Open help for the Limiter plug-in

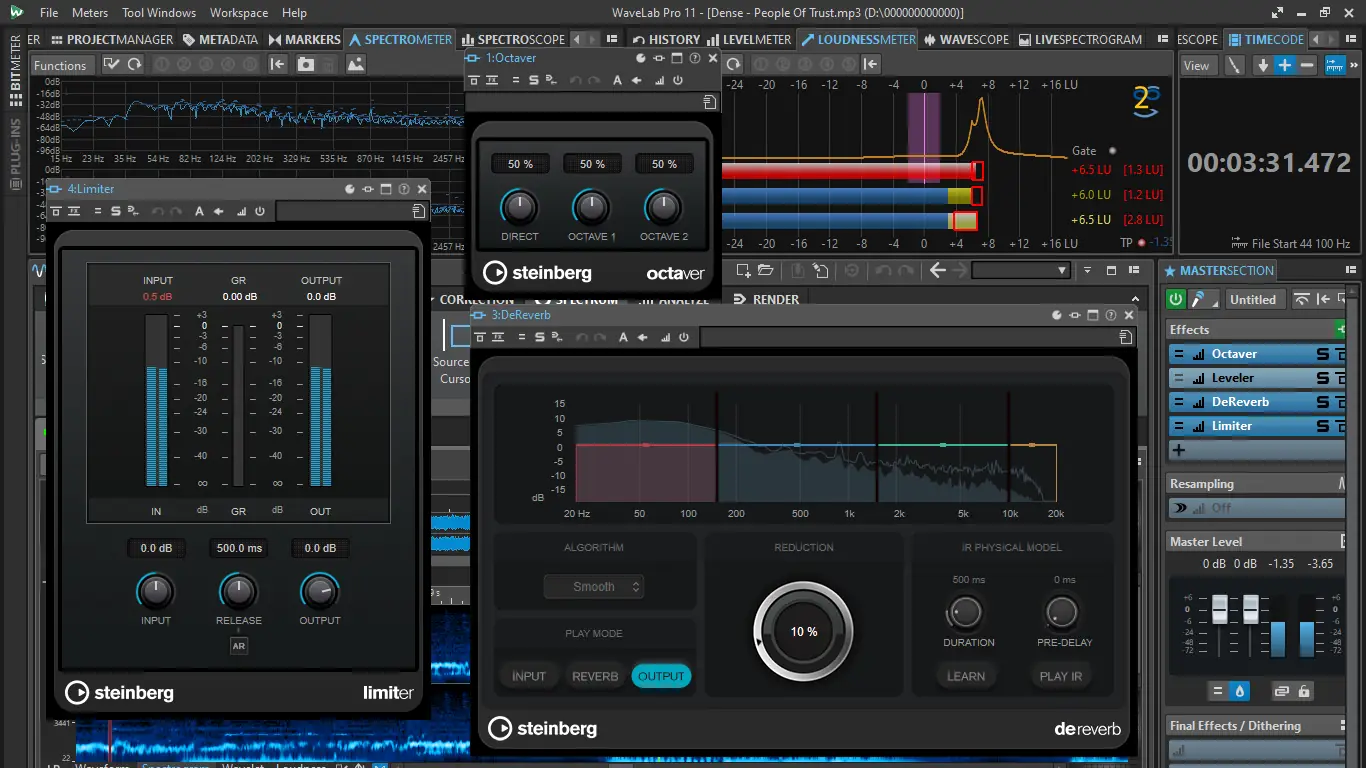click(403, 189)
